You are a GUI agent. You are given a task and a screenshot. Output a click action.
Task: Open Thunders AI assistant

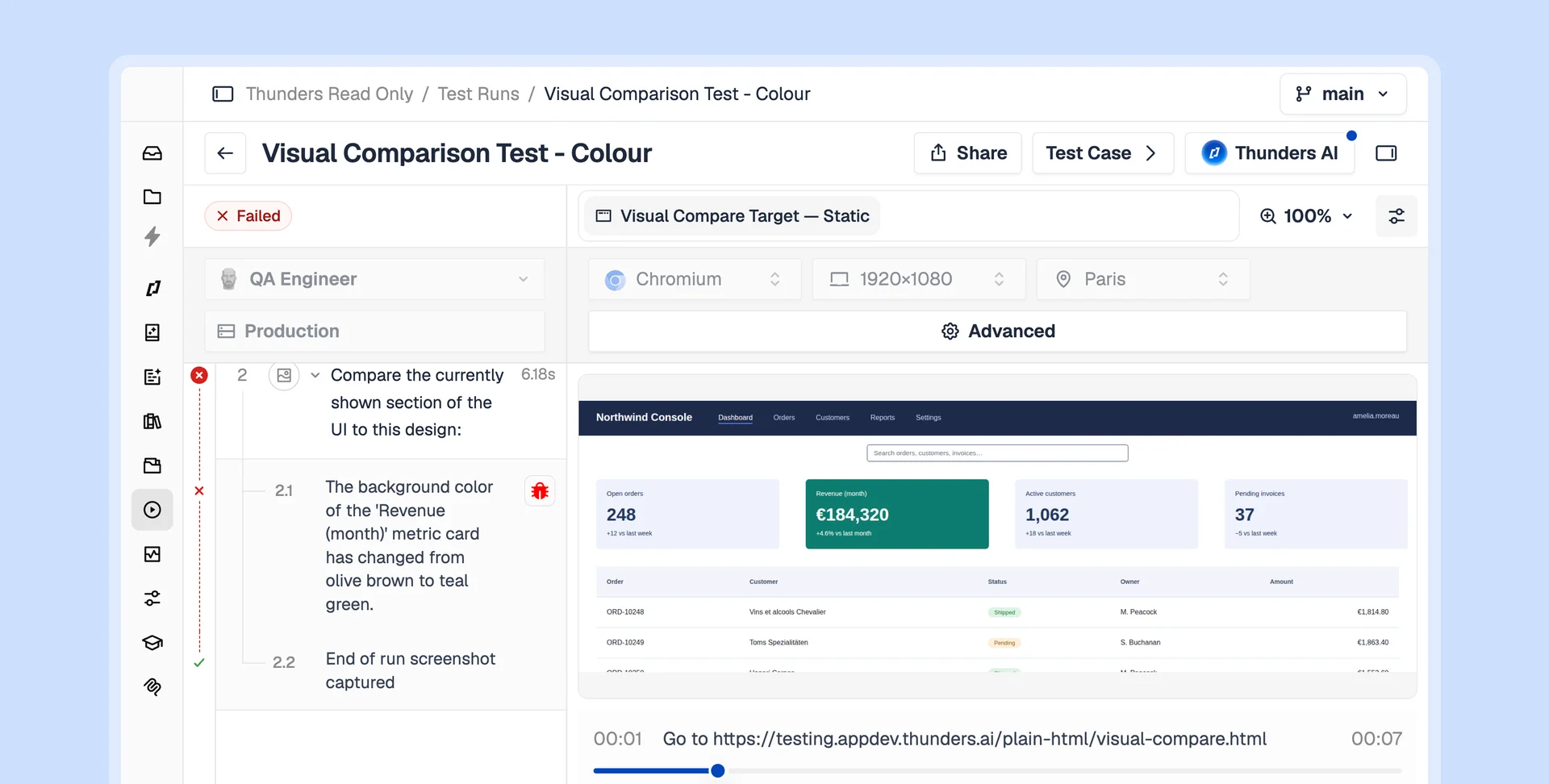[1270, 153]
